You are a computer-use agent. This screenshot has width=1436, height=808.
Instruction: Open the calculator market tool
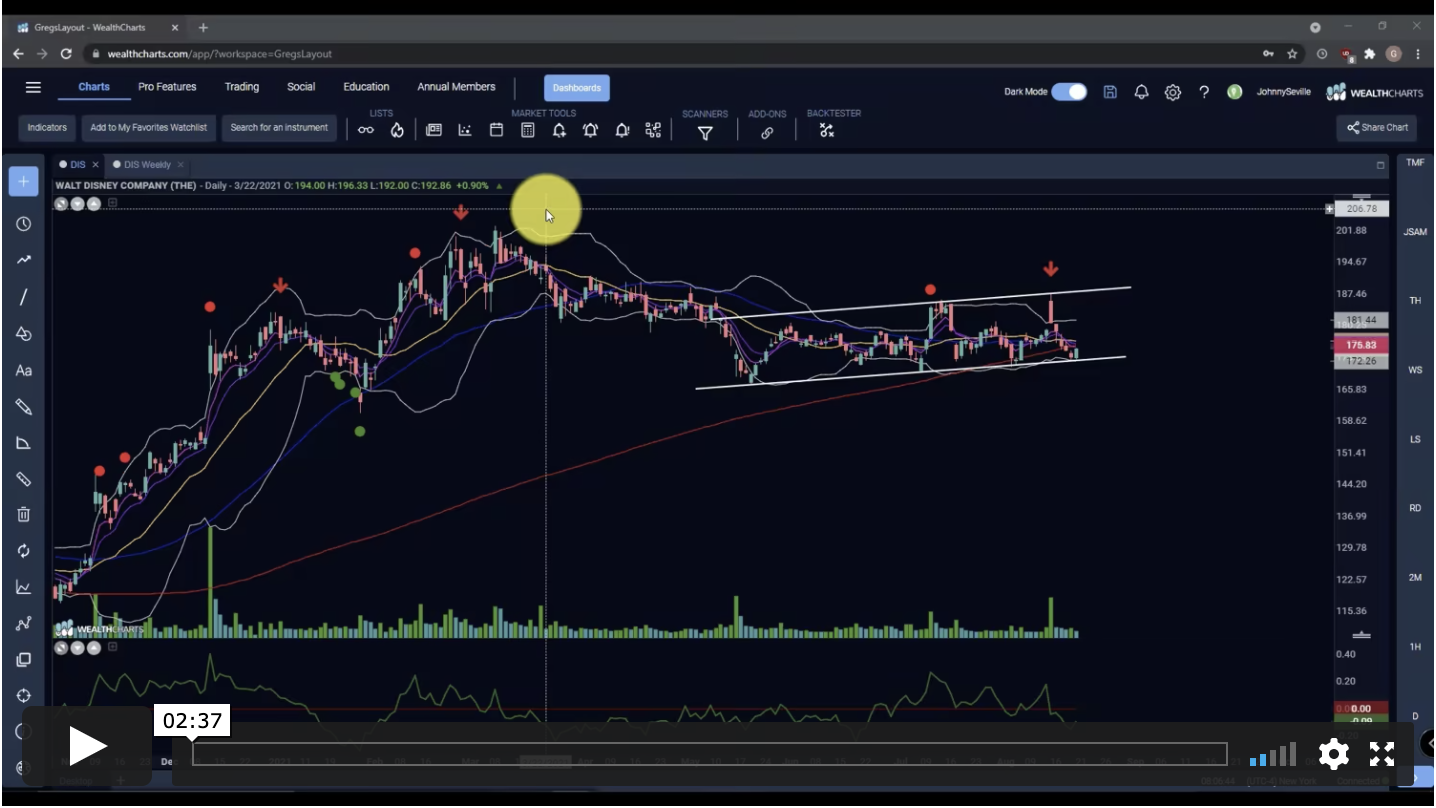pyautogui.click(x=528, y=130)
